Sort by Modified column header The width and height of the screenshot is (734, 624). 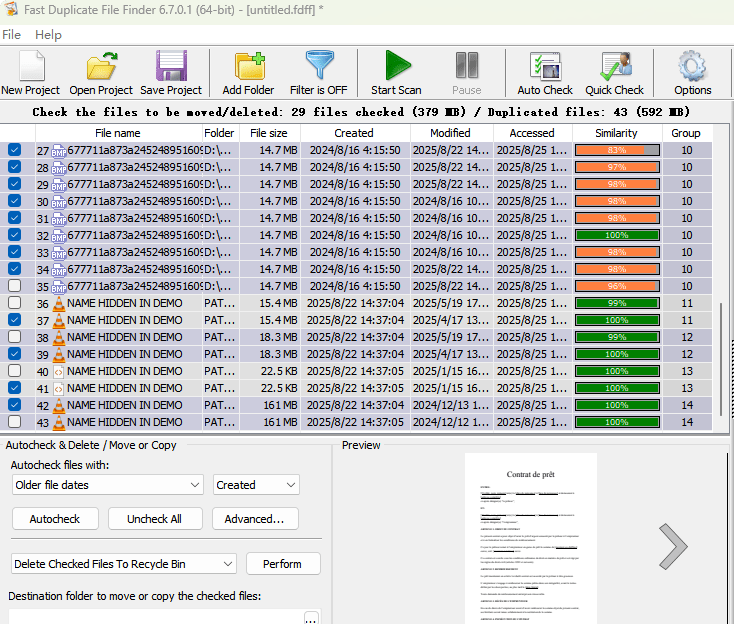(x=451, y=133)
